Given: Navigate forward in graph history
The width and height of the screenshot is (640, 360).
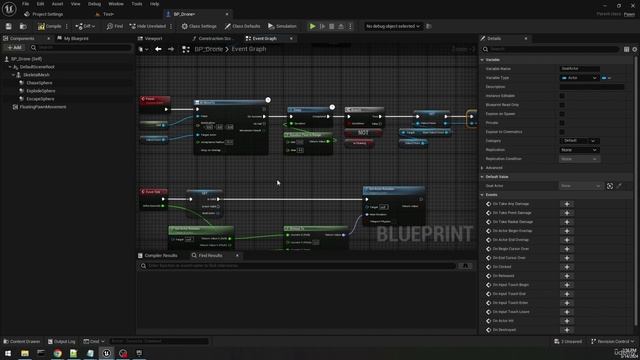Looking at the screenshot, I should pyautogui.click(x=171, y=49).
